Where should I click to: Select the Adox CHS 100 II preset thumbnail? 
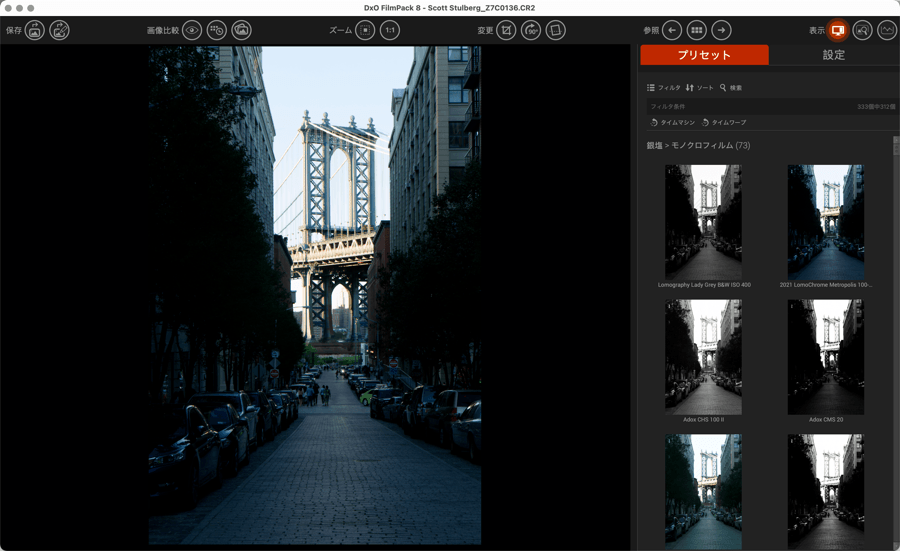703,357
